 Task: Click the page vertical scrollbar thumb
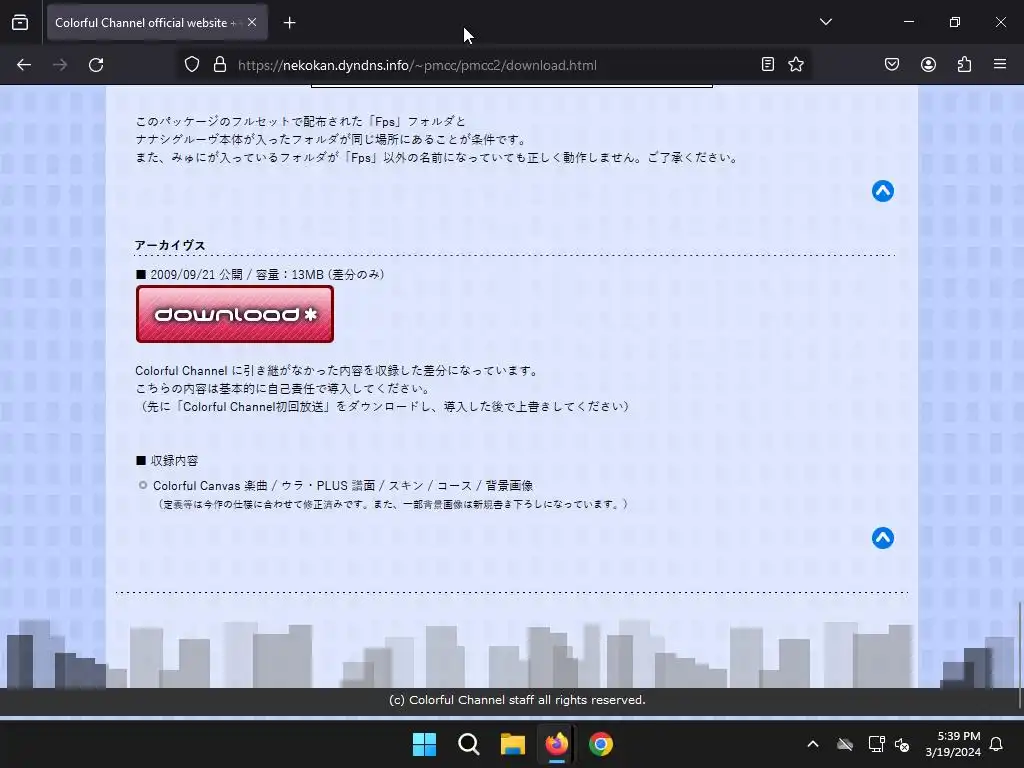[1019, 656]
